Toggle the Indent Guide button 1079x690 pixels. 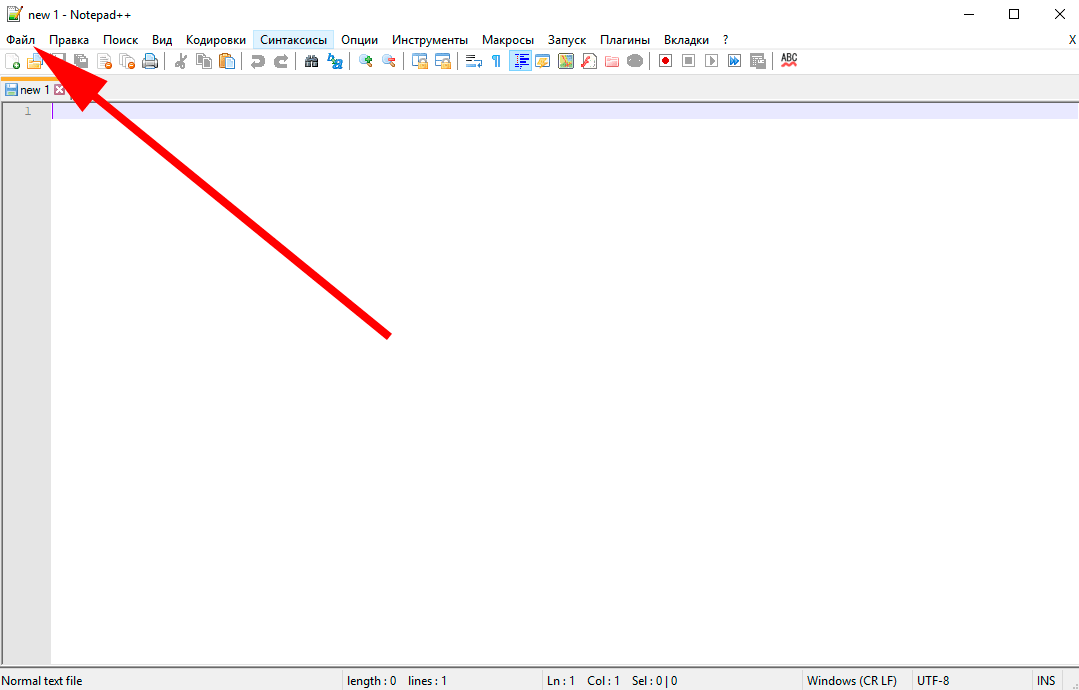(x=520, y=61)
